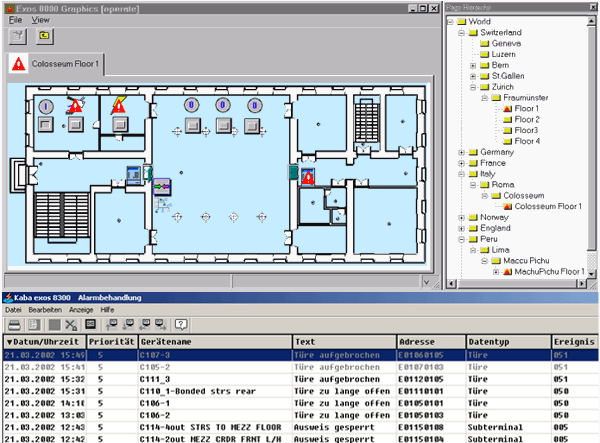This screenshot has height=443, width=600.
Task: Click the Adresse column header
Action: (431, 342)
